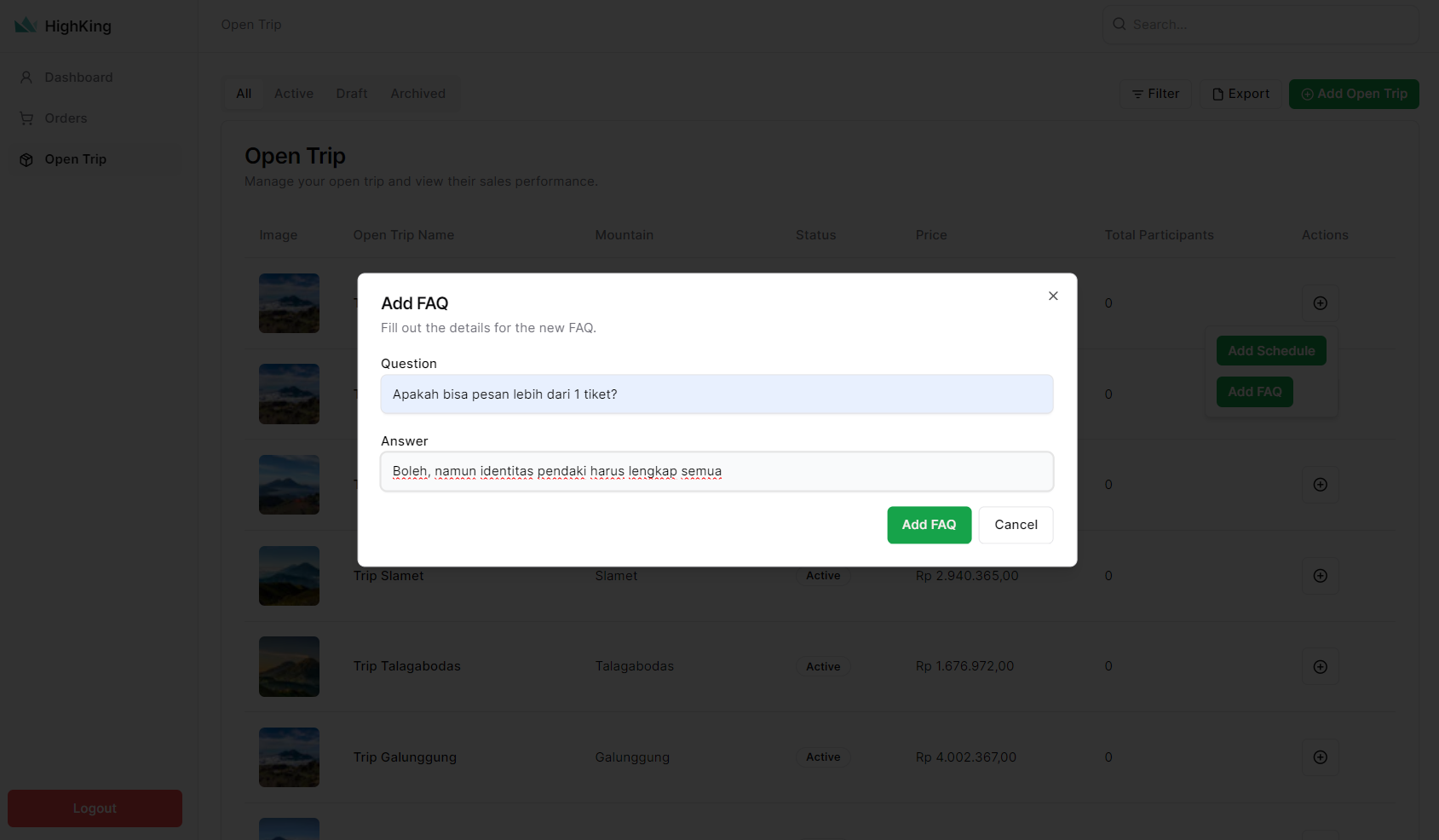This screenshot has width=1439, height=840.
Task: Click the Trip Talagabodas thumbnail image
Action: coord(289,667)
